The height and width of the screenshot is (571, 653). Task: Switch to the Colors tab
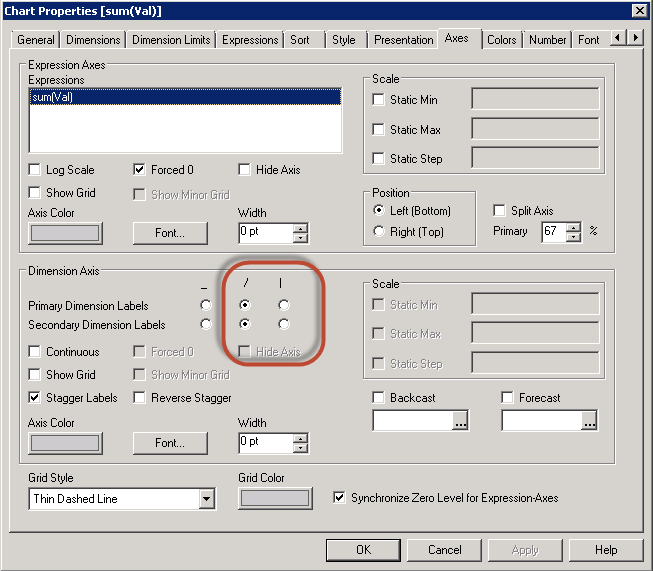[x=501, y=40]
